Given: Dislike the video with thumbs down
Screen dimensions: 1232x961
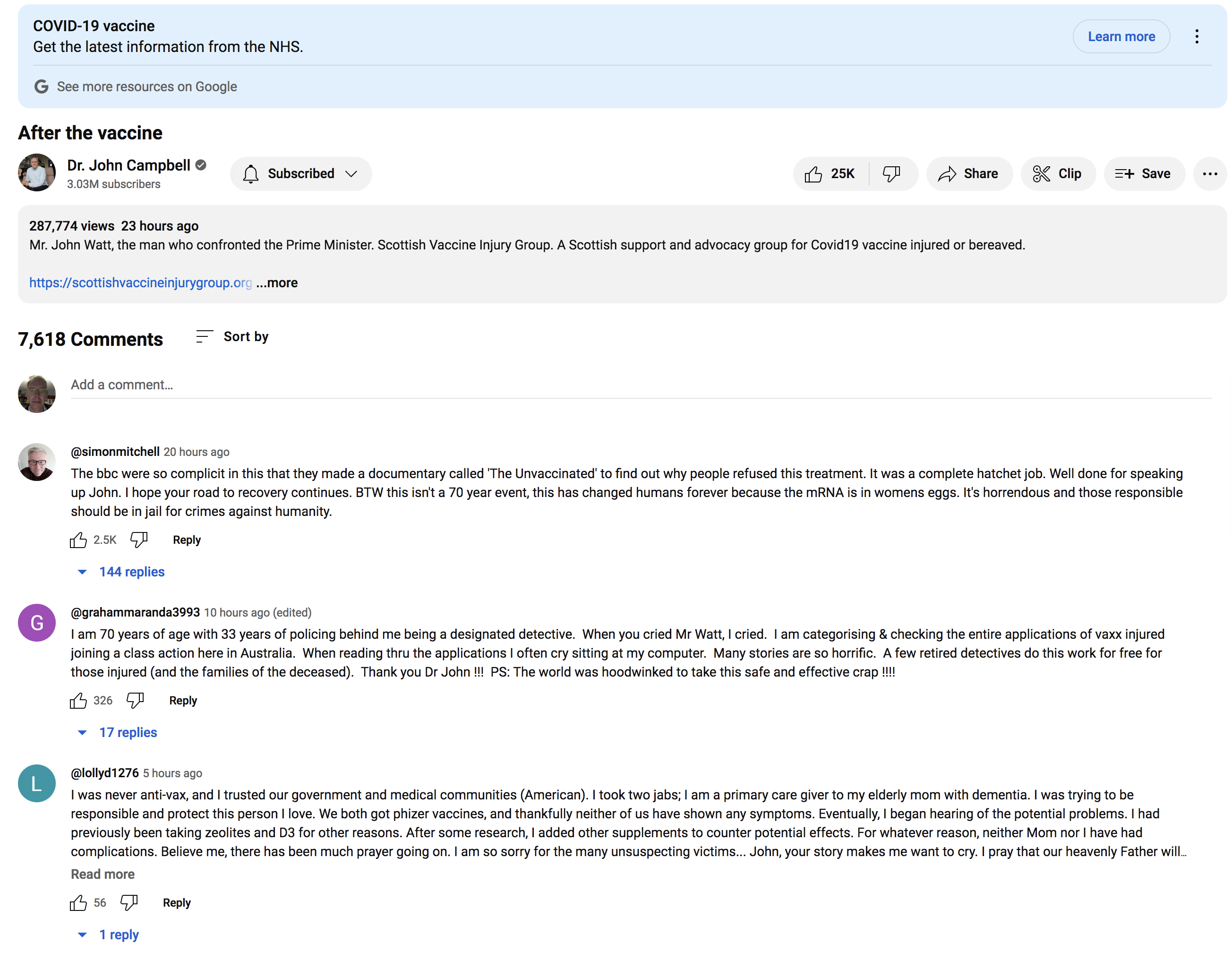Looking at the screenshot, I should coord(891,174).
